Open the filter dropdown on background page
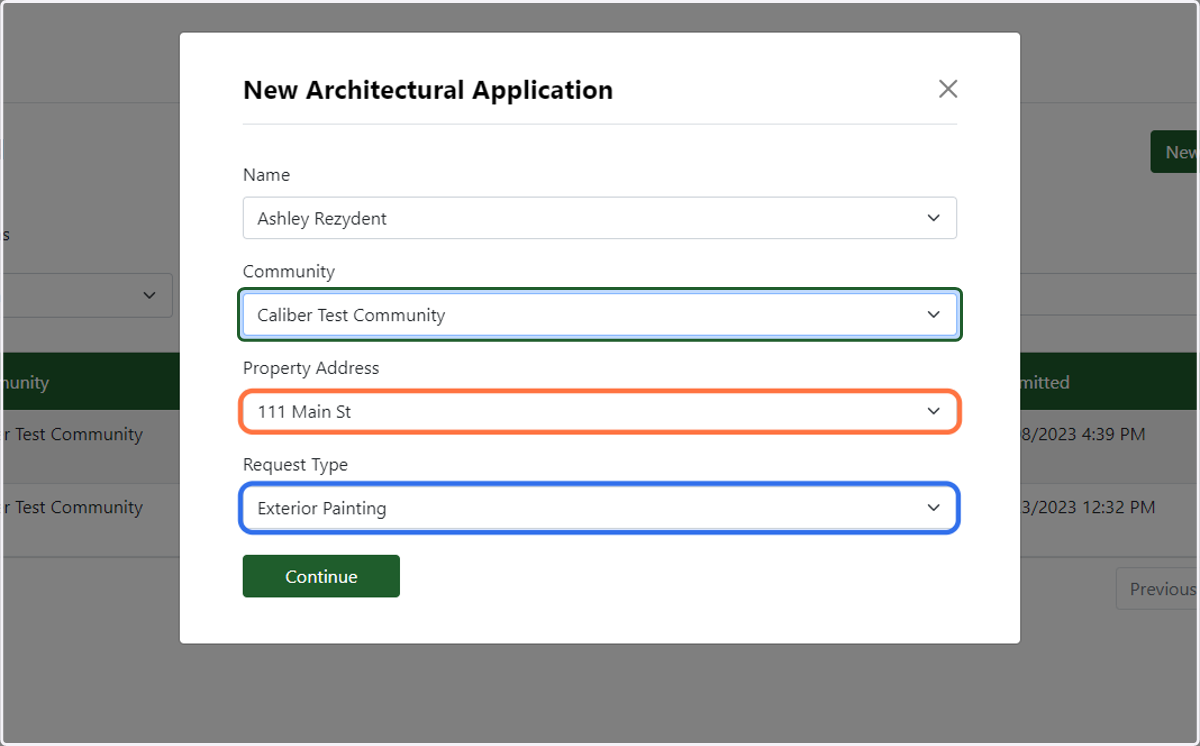Image resolution: width=1200 pixels, height=746 pixels. coord(86,295)
